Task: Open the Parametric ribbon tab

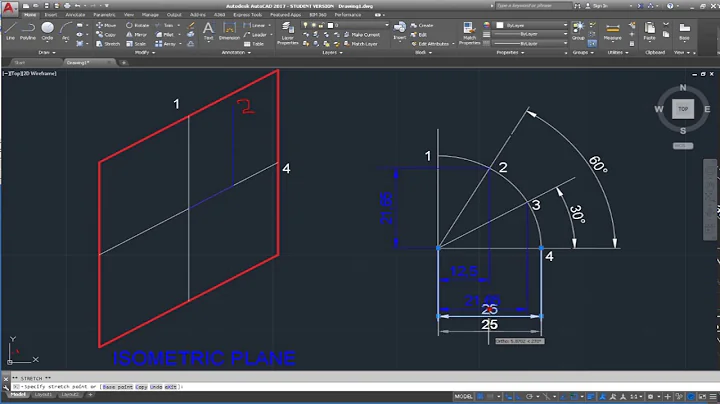Action: (x=104, y=15)
